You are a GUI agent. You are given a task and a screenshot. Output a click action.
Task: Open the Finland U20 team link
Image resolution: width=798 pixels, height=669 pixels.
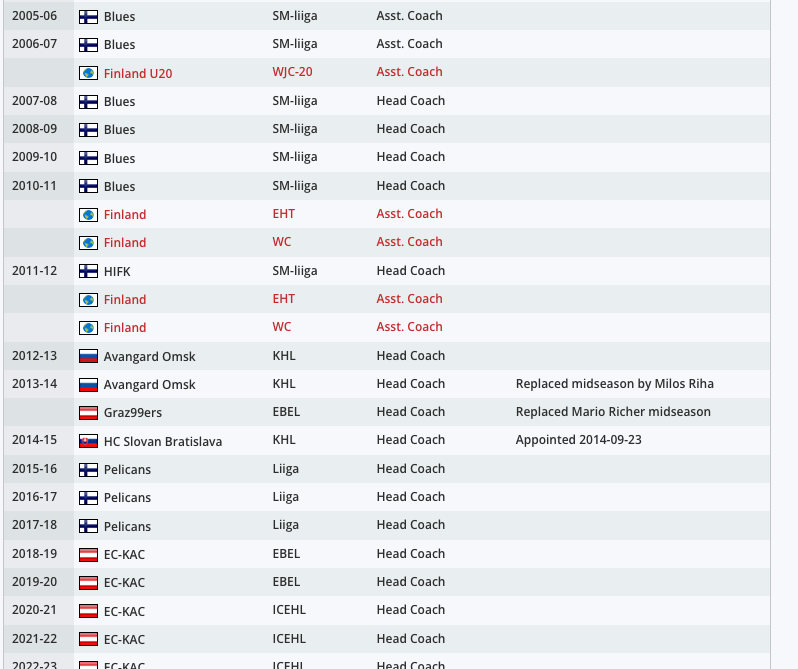tap(138, 73)
